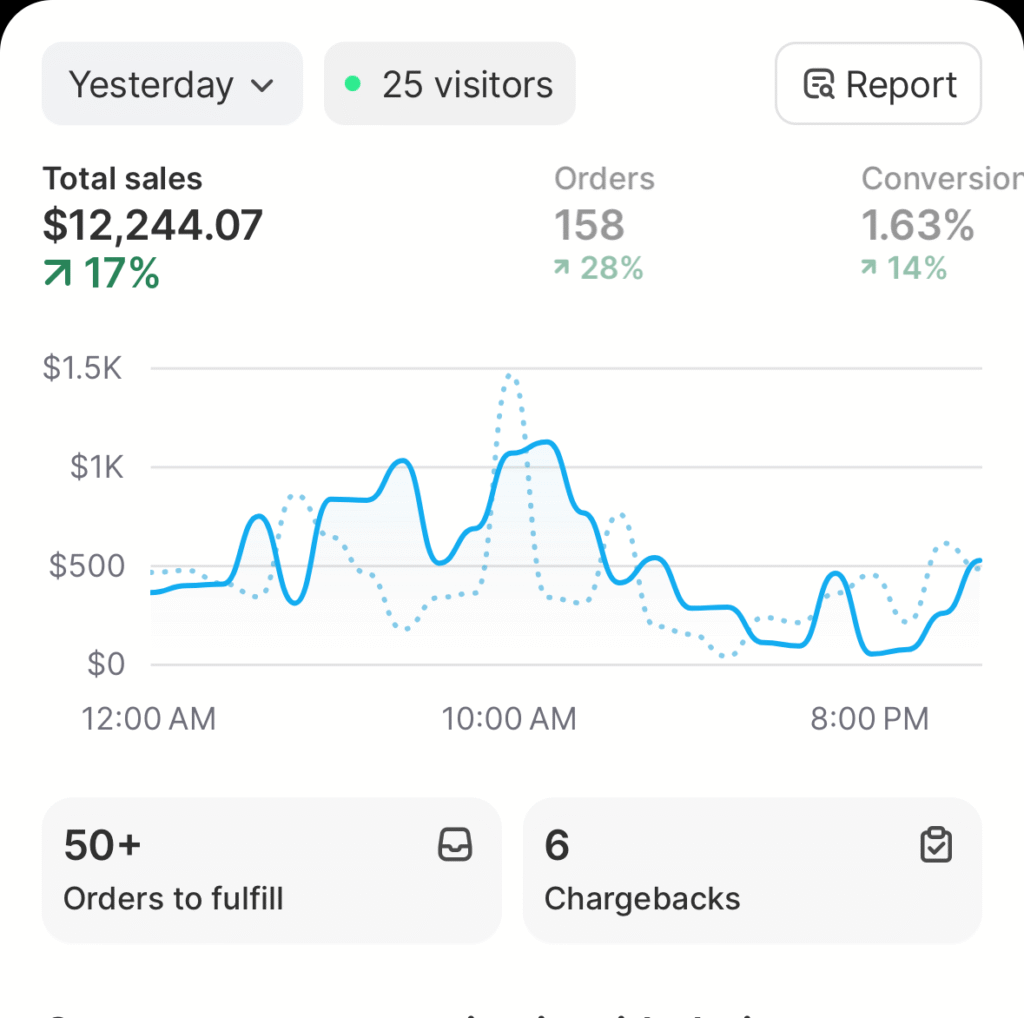Switch to the Orders metric tab
Image resolution: width=1024 pixels, height=1018 pixels.
604,179
